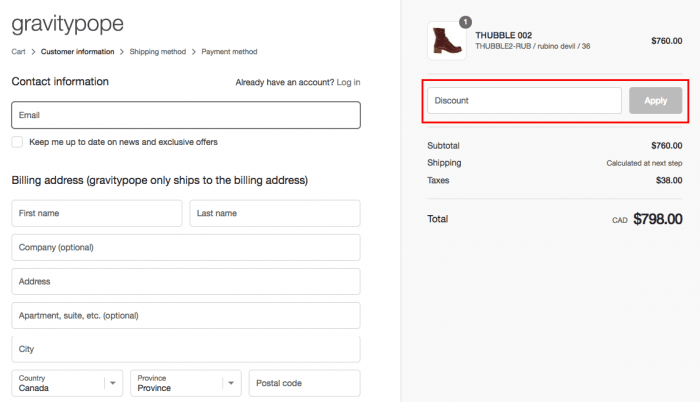The width and height of the screenshot is (700, 402).
Task: Focus the Email input field
Action: tap(186, 115)
